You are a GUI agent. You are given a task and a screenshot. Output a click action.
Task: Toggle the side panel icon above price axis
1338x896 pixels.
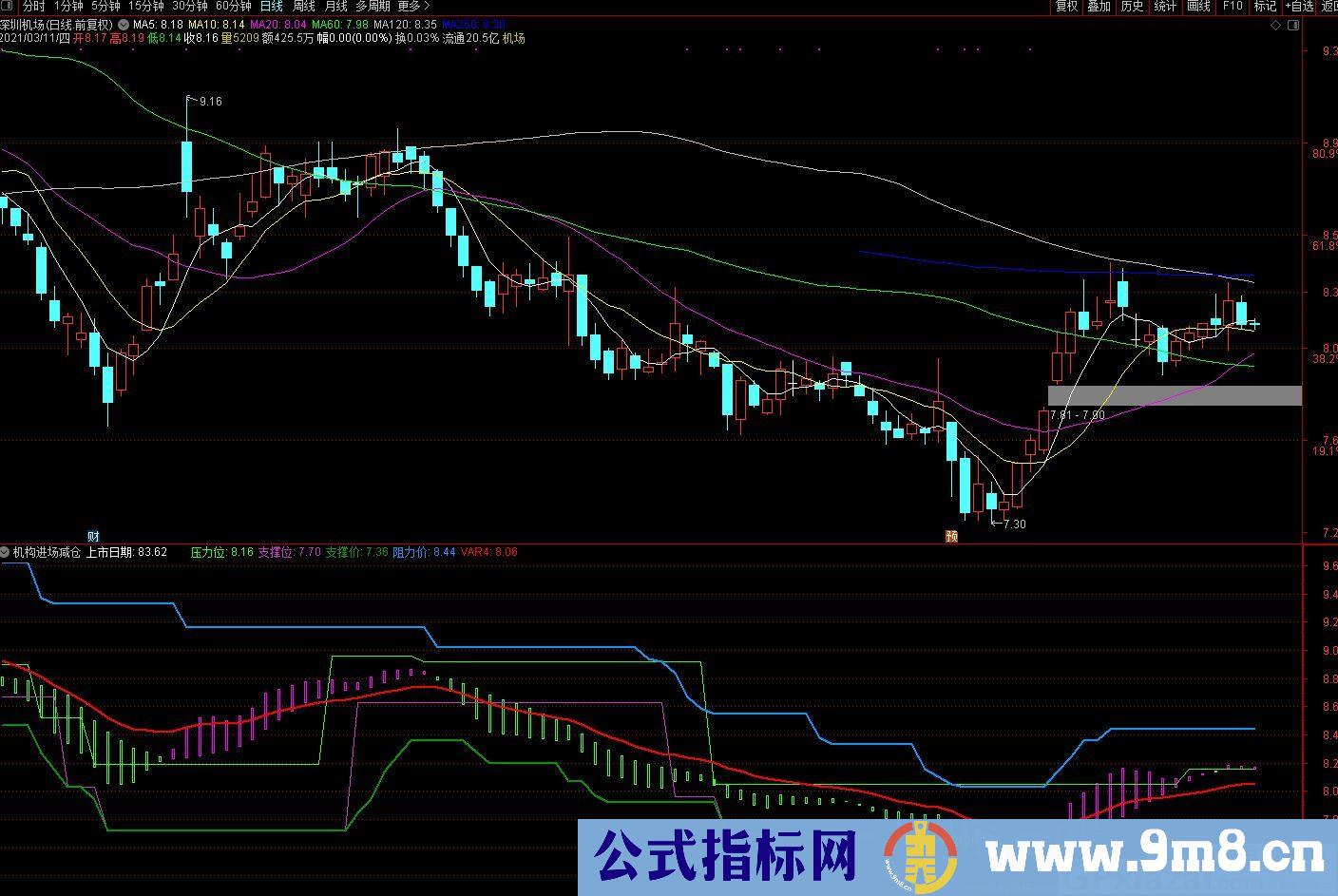[1293, 26]
